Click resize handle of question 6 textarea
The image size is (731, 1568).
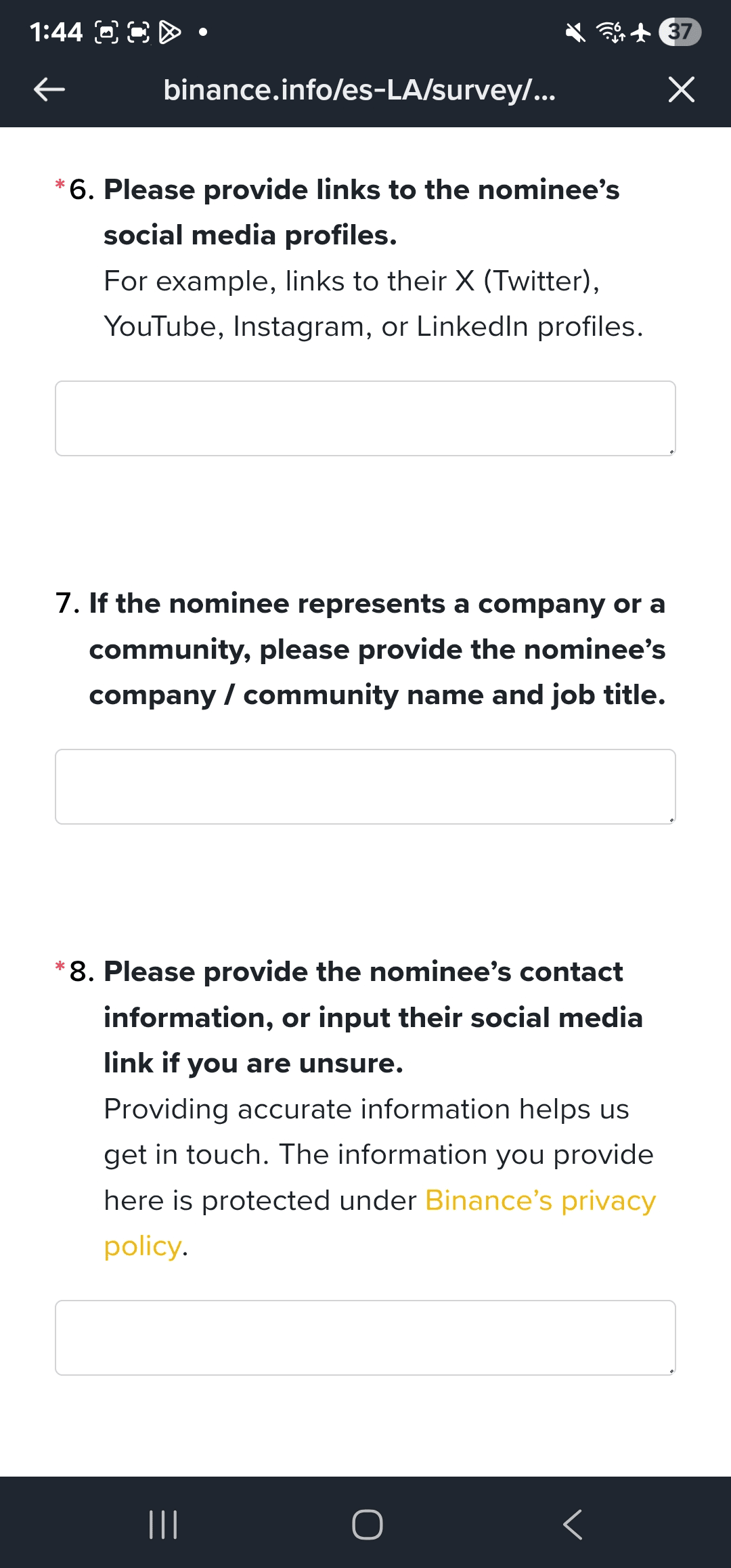point(671,451)
